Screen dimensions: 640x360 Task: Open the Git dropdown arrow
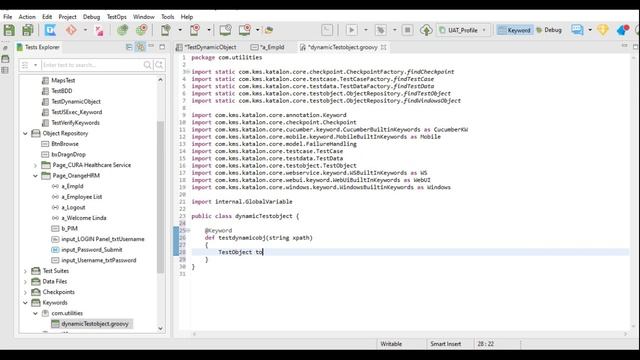pos(85,30)
